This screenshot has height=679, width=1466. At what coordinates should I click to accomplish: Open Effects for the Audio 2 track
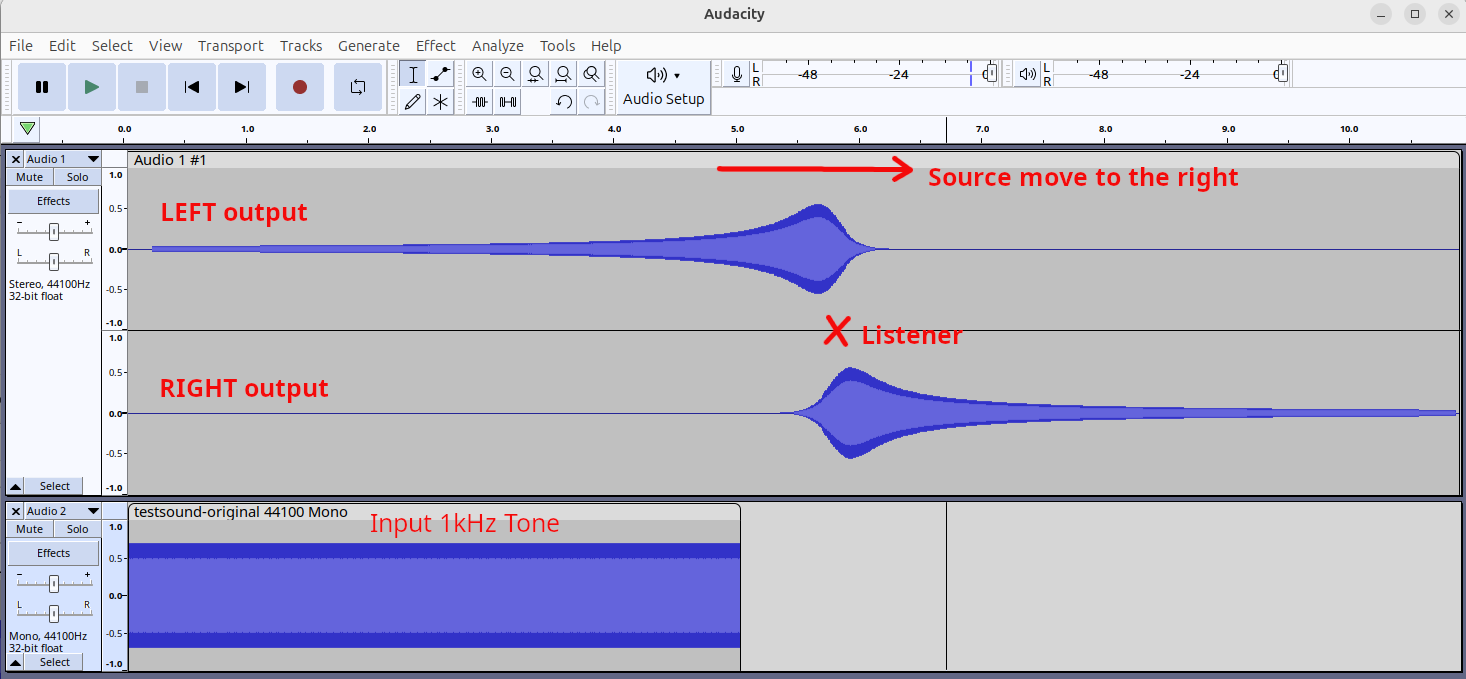(54, 553)
